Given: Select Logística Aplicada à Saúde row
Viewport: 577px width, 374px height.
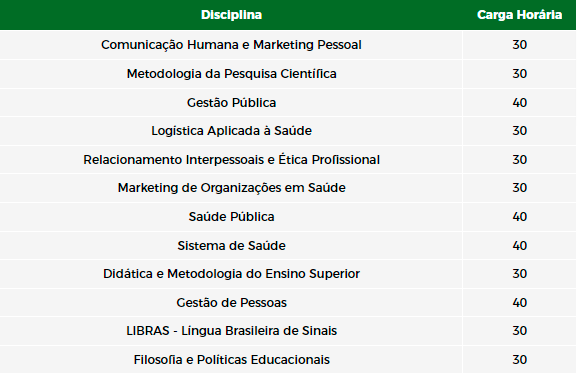Looking at the screenshot, I should [288, 131].
